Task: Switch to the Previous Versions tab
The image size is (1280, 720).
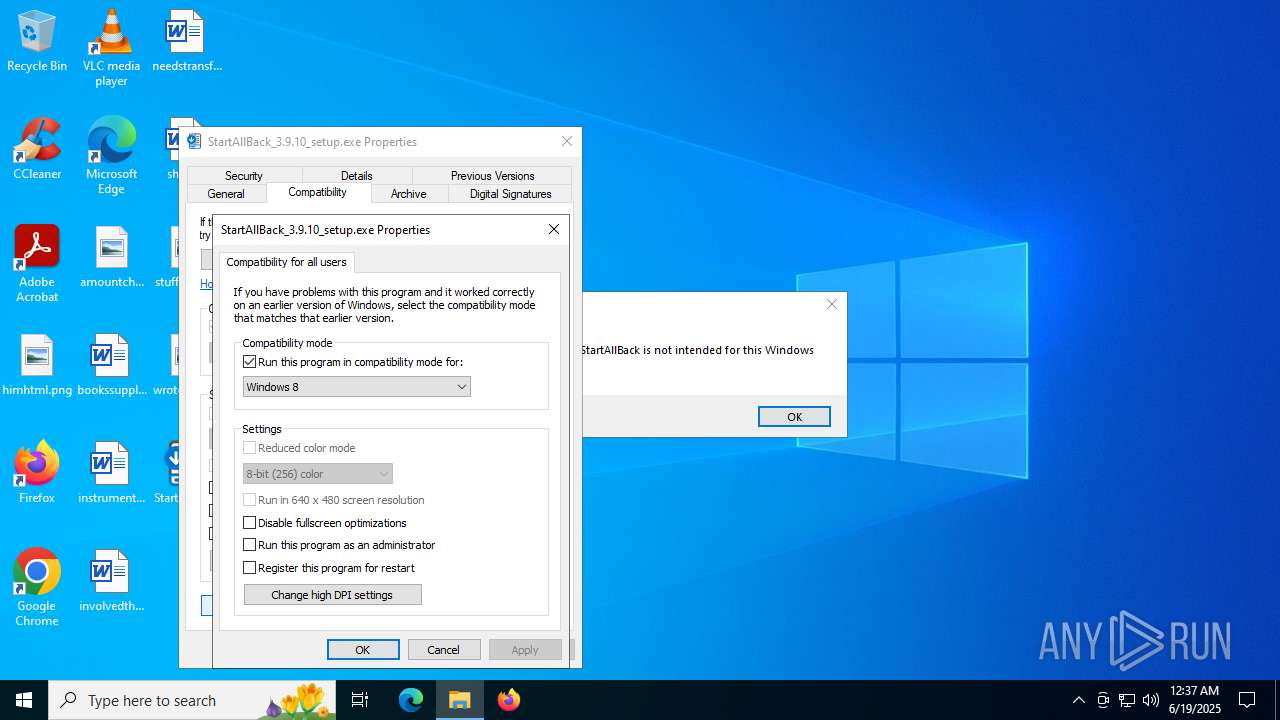Action: coord(492,175)
